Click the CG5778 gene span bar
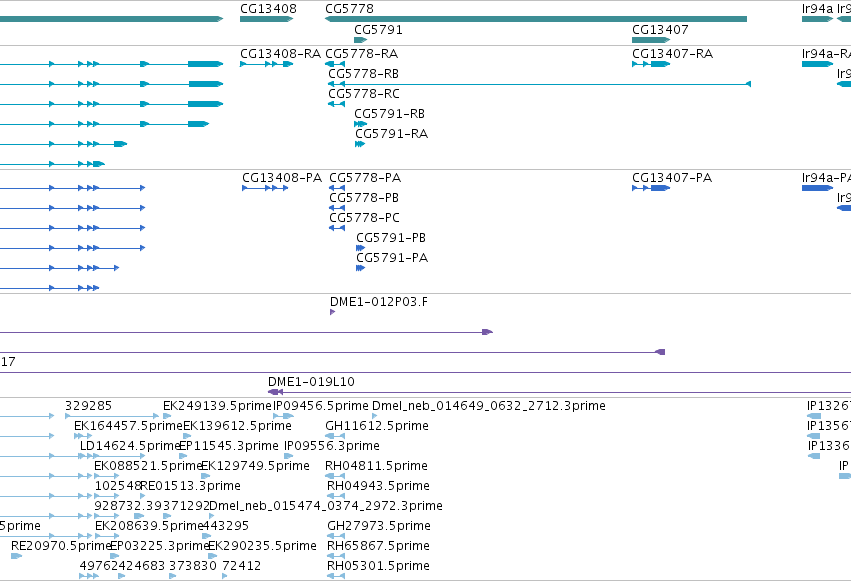The image size is (851, 581). [536, 19]
